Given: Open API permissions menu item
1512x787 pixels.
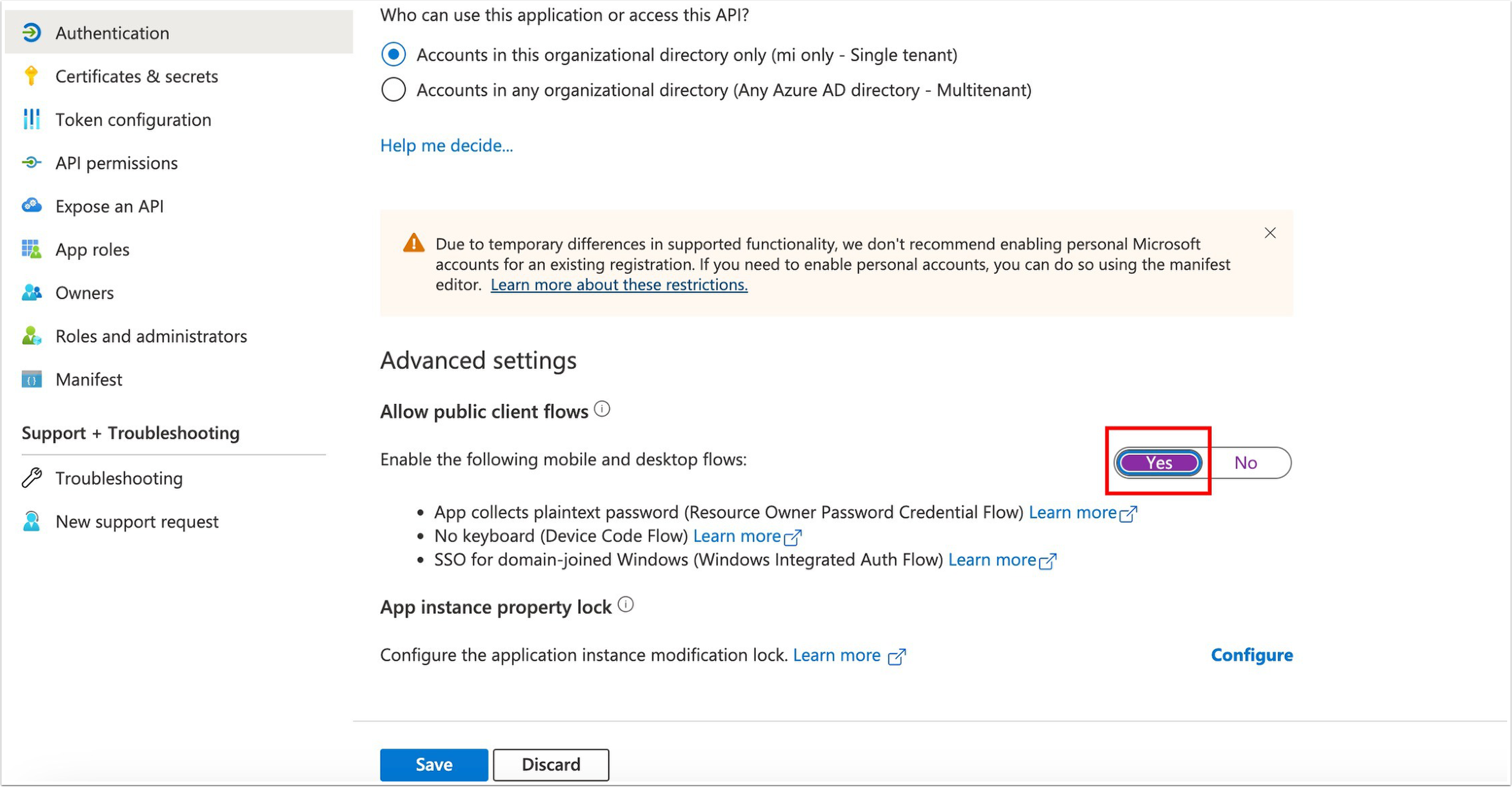Looking at the screenshot, I should pos(117,163).
